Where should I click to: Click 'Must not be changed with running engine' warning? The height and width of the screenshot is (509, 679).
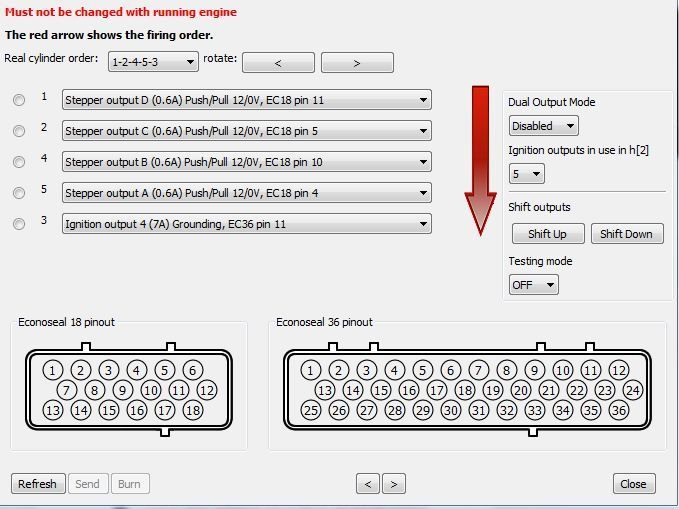(x=121, y=12)
